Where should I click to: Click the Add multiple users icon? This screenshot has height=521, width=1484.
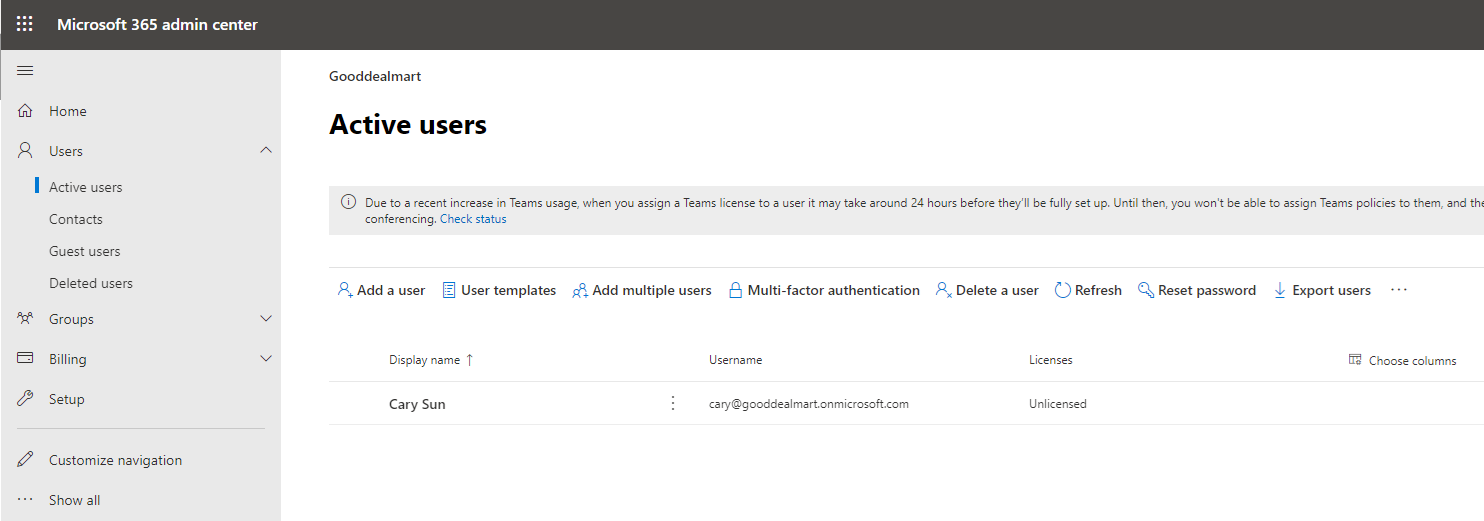[580, 290]
